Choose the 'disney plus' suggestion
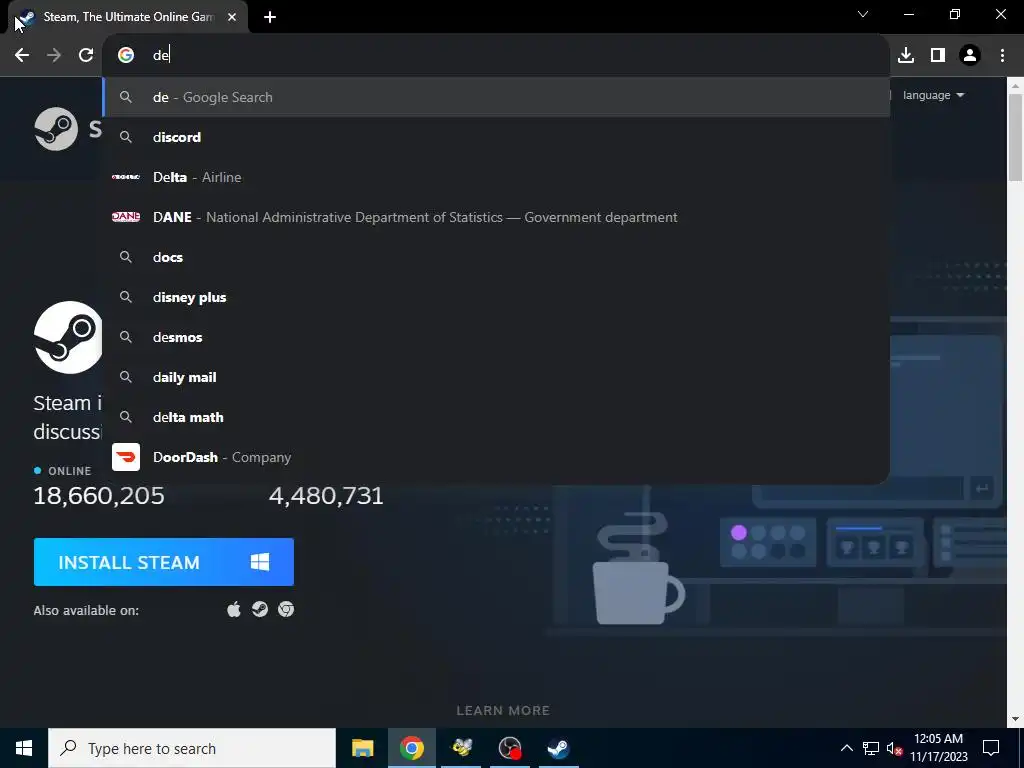This screenshot has height=768, width=1024. pyautogui.click(x=496, y=297)
